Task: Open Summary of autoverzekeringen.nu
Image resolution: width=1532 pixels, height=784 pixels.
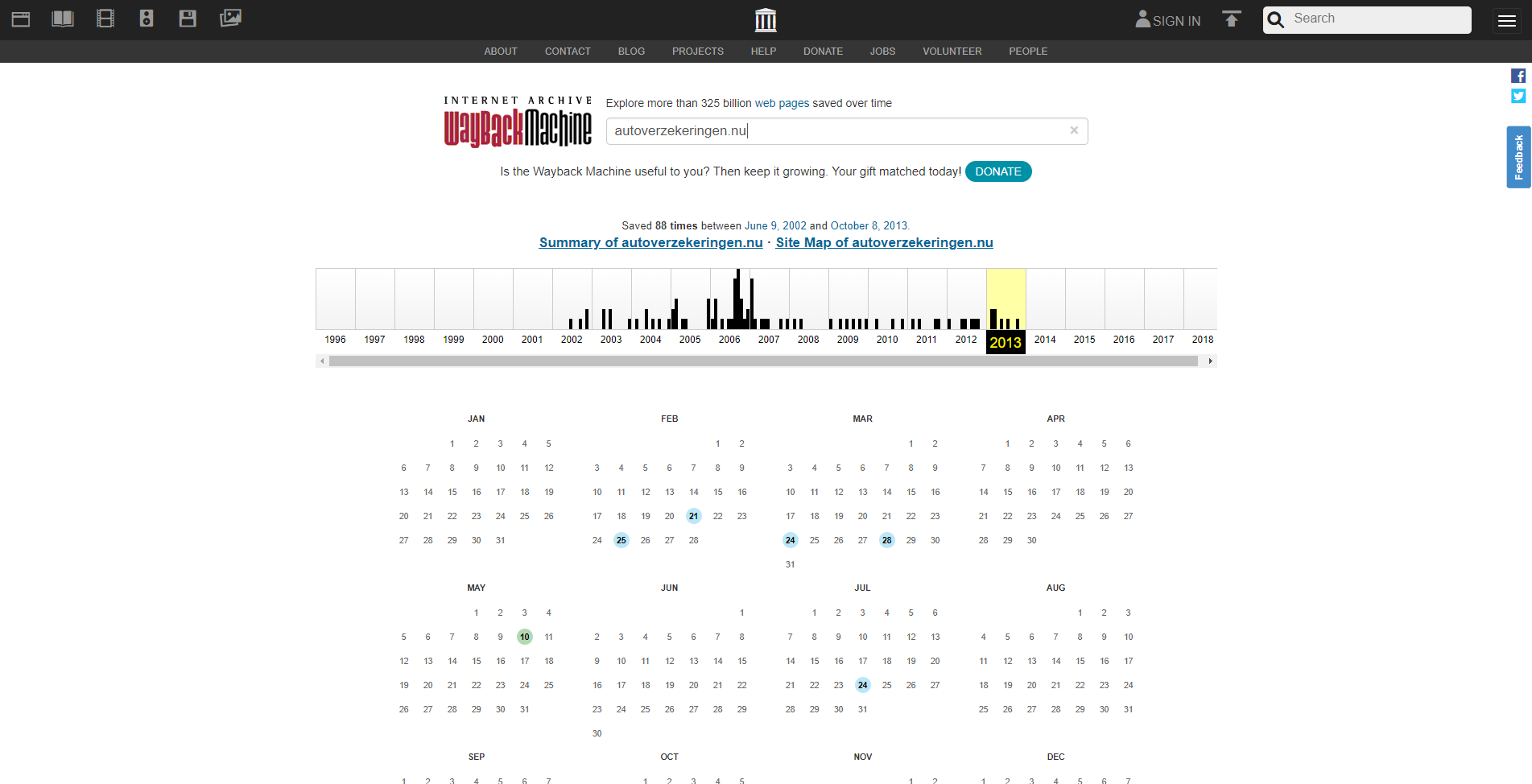Action: [650, 243]
